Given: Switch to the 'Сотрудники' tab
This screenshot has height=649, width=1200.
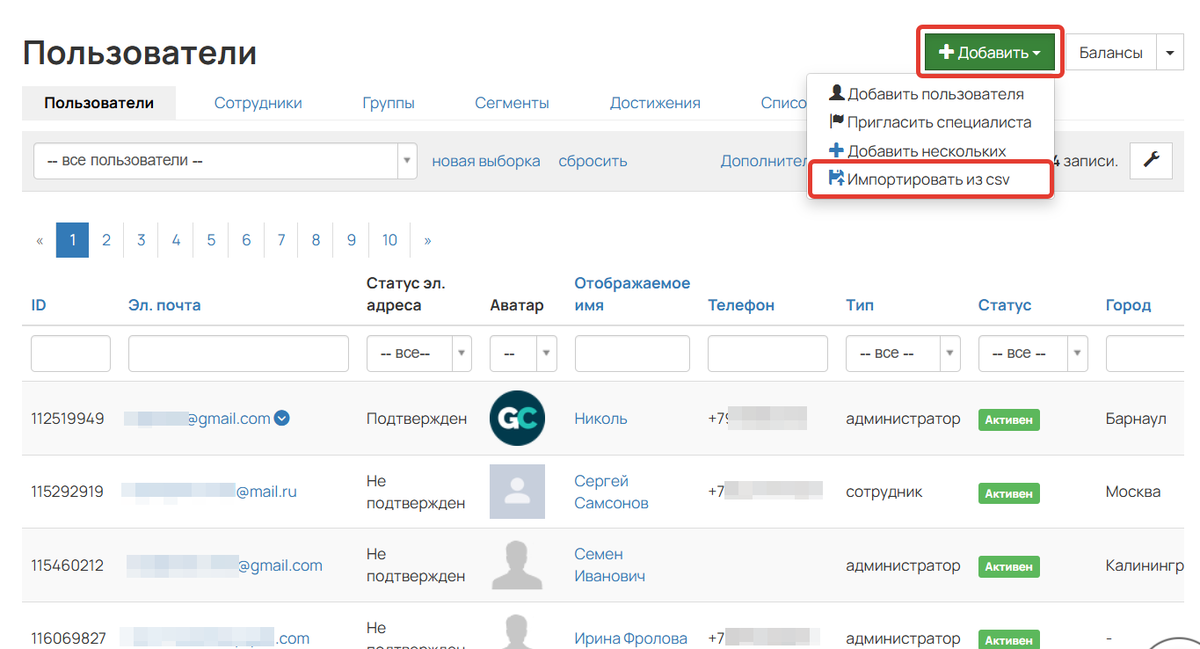Looking at the screenshot, I should (x=258, y=103).
